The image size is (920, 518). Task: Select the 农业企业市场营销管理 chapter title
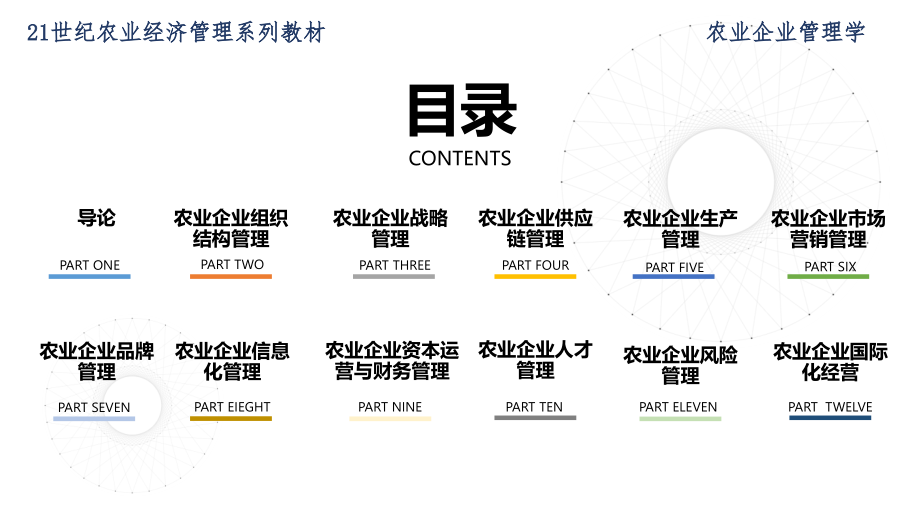pos(828,229)
